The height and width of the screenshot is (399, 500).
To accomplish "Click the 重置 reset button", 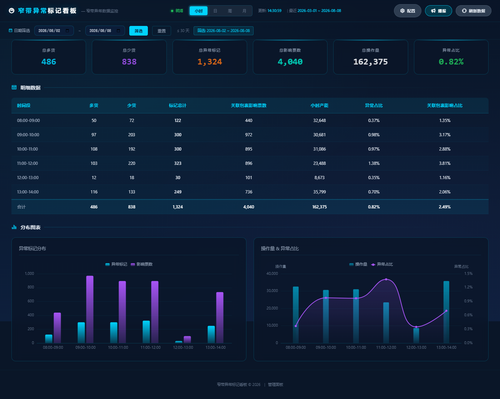I will coord(162,31).
